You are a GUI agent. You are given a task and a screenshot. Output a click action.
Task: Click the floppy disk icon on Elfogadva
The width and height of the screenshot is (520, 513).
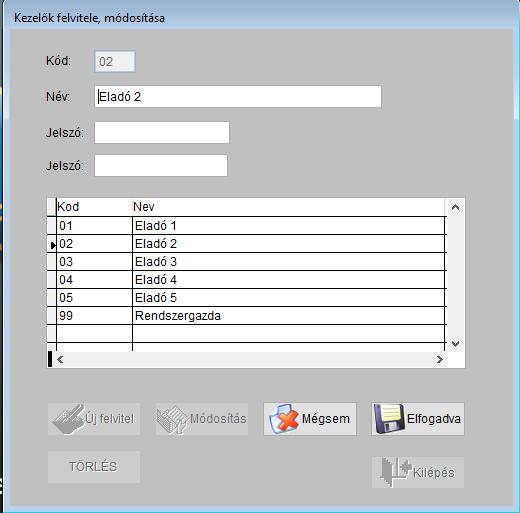tap(389, 419)
